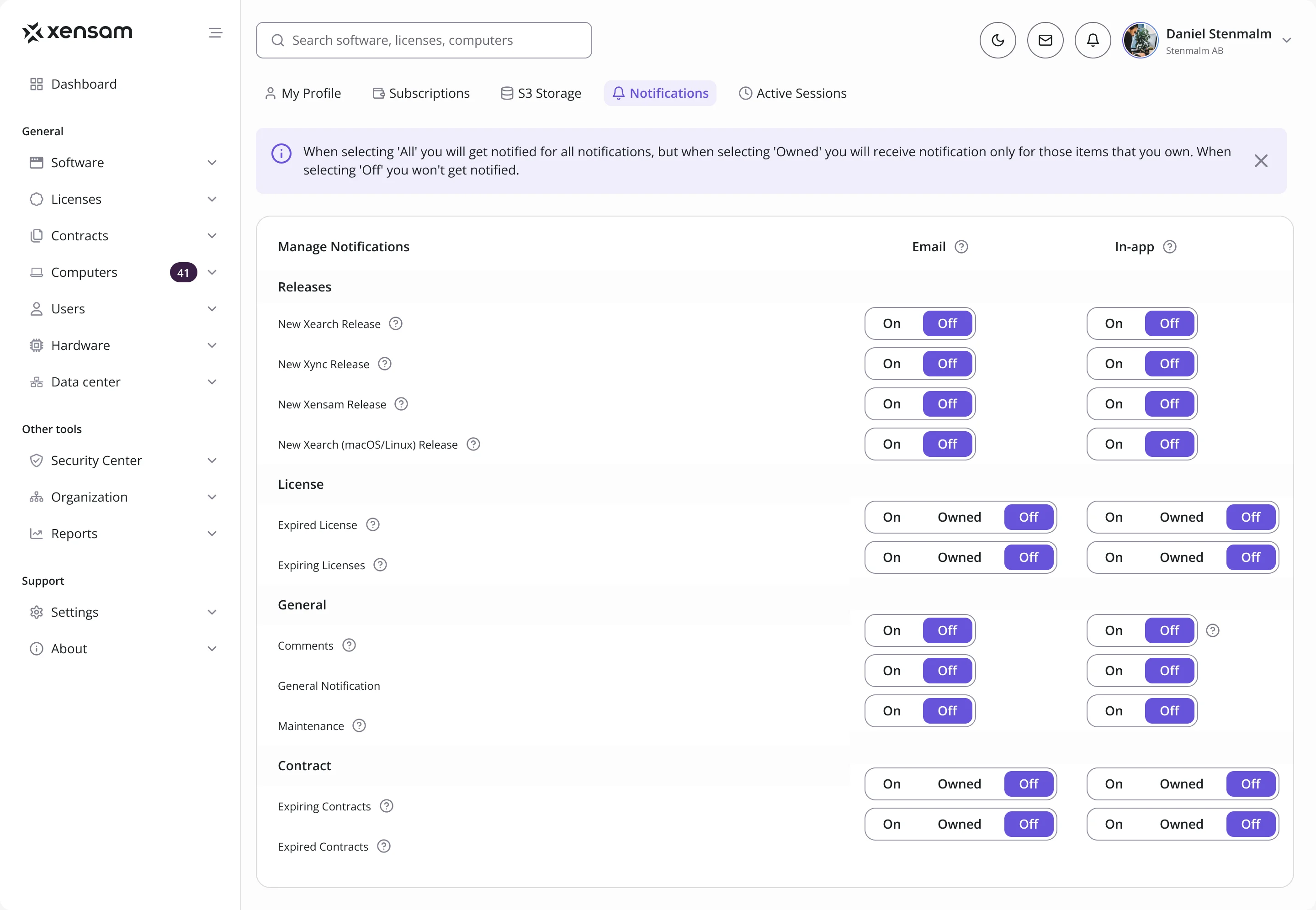The width and height of the screenshot is (1316, 910).
Task: Toggle dark mode moon icon
Action: pos(997,40)
